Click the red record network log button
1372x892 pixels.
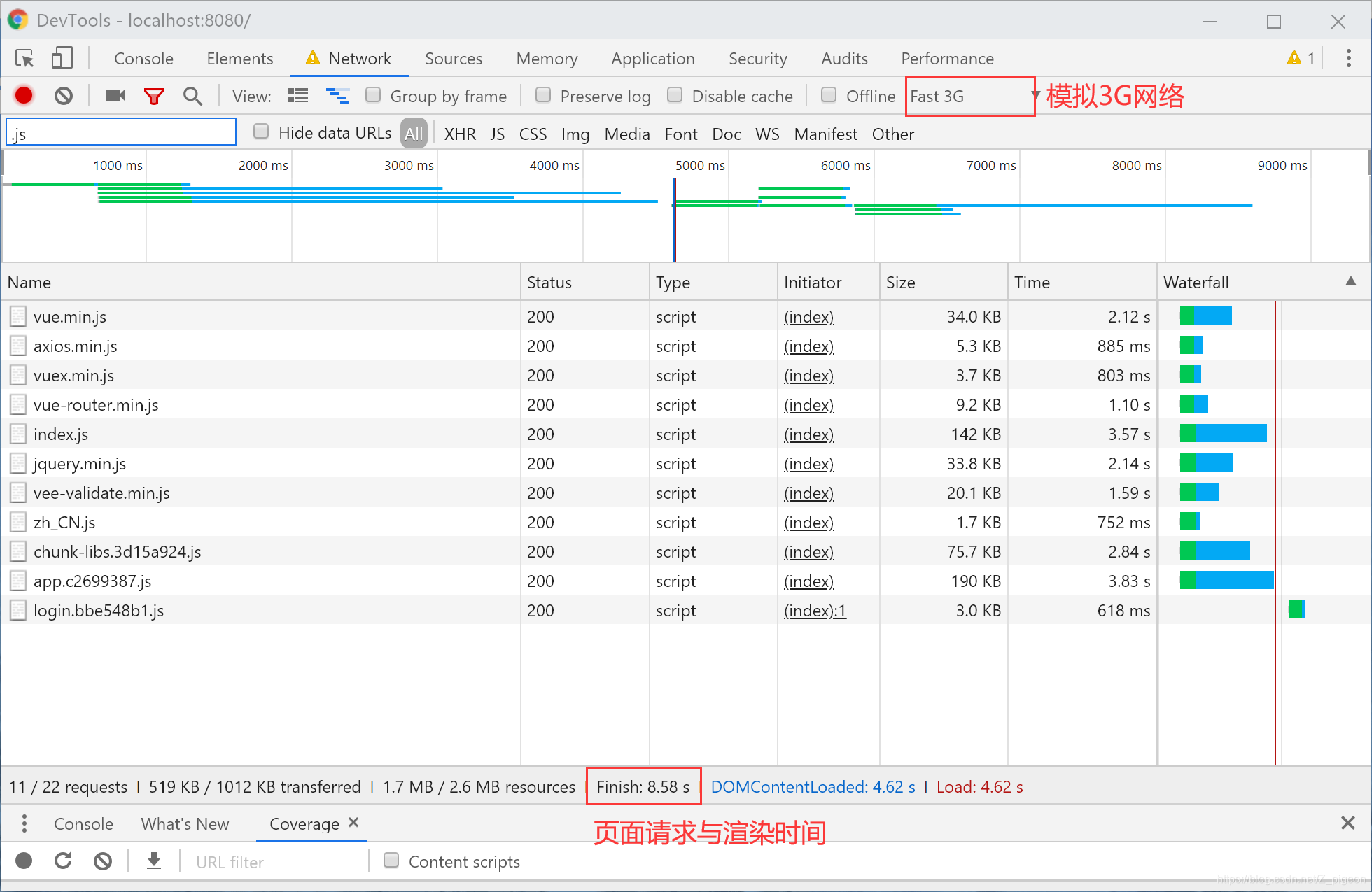point(24,96)
